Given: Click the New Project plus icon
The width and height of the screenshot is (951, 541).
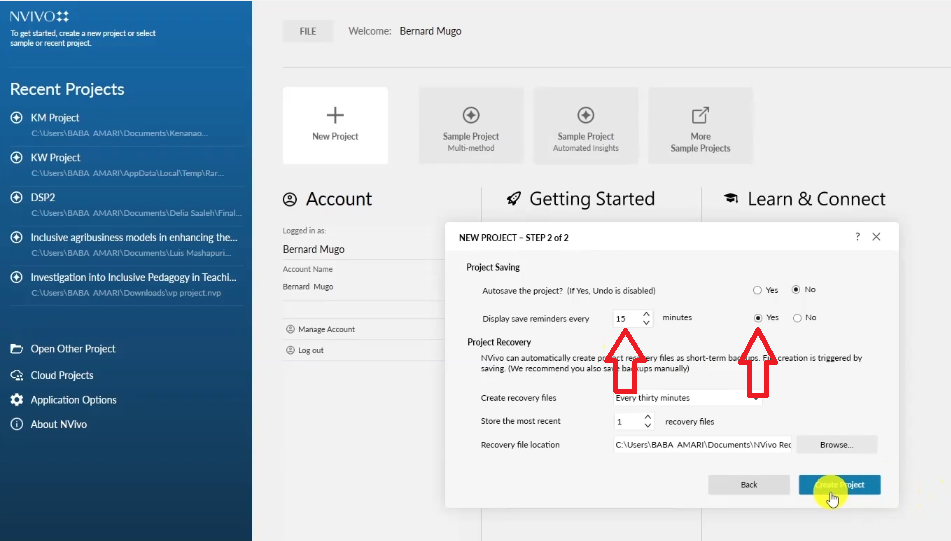Looking at the screenshot, I should click(335, 115).
